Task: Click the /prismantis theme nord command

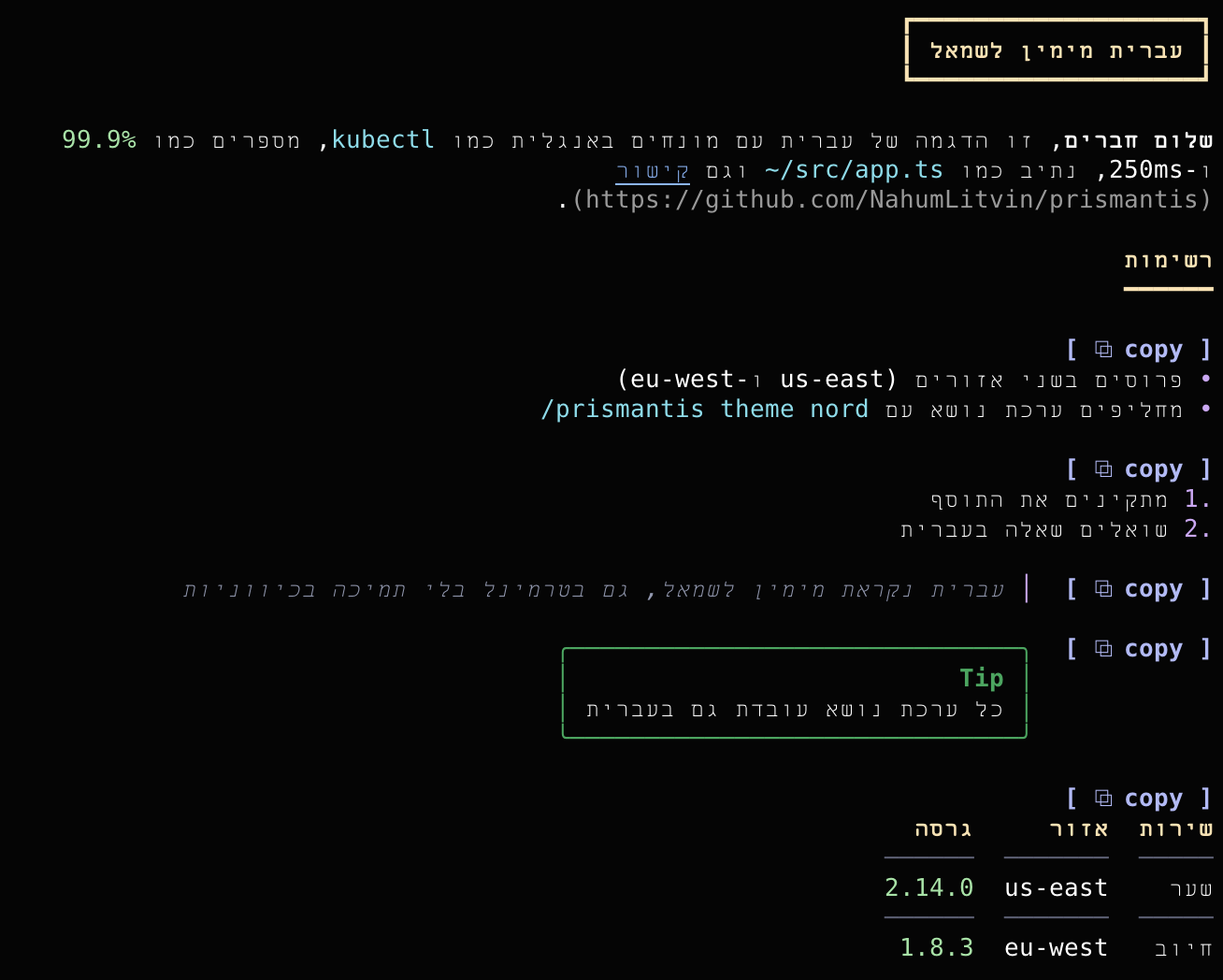Action: pyautogui.click(x=705, y=410)
